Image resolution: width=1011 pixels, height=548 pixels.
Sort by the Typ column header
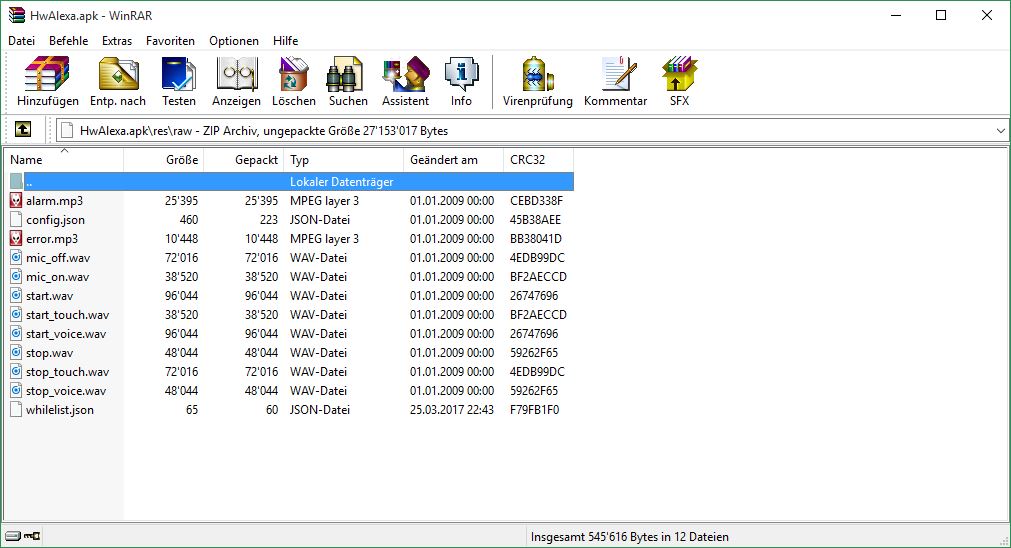343,160
